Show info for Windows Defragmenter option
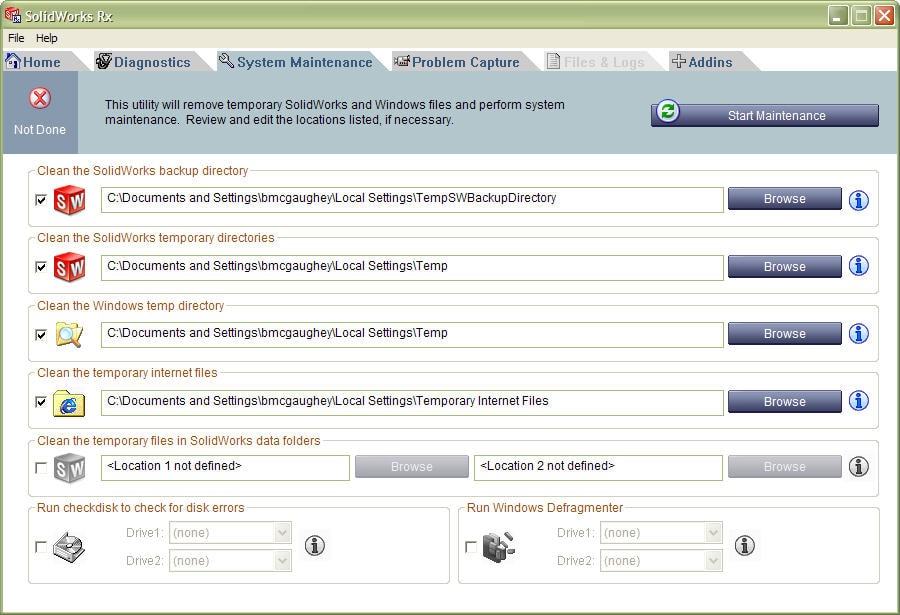The height and width of the screenshot is (615, 900). click(744, 546)
